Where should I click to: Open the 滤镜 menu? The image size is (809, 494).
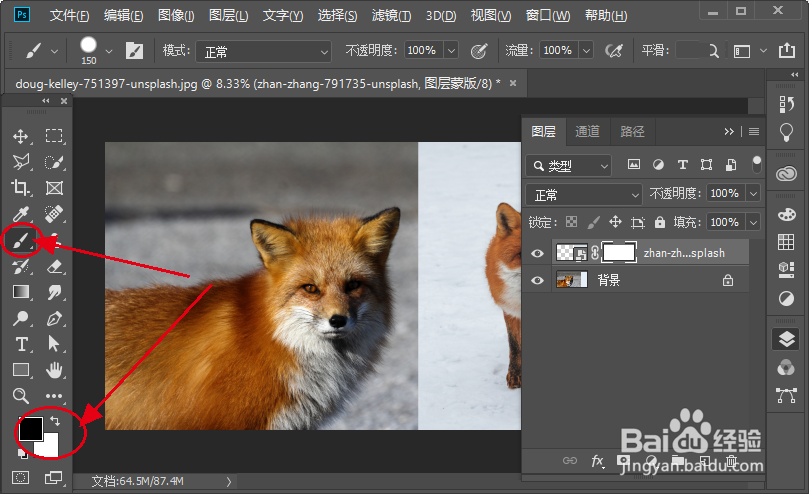391,15
